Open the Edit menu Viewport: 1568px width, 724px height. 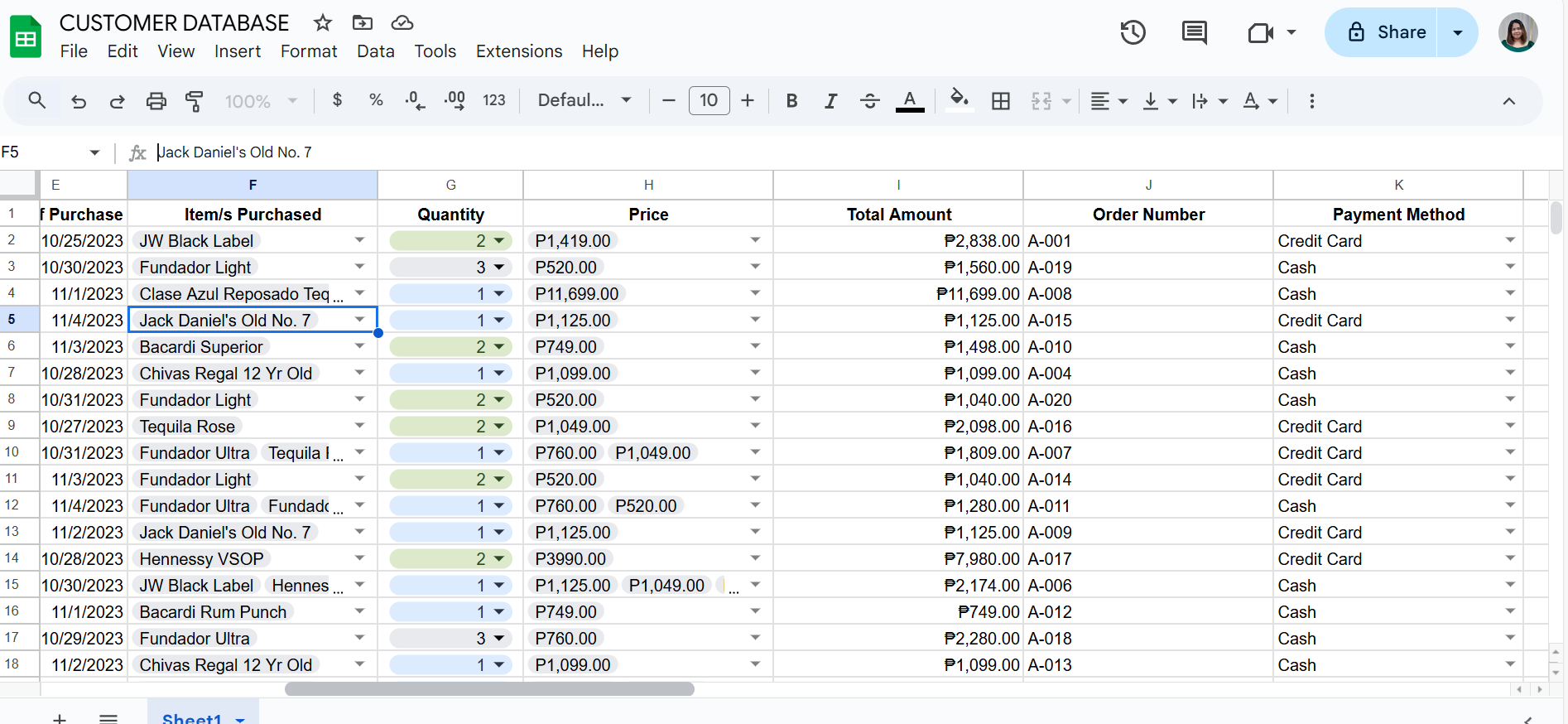click(x=123, y=51)
